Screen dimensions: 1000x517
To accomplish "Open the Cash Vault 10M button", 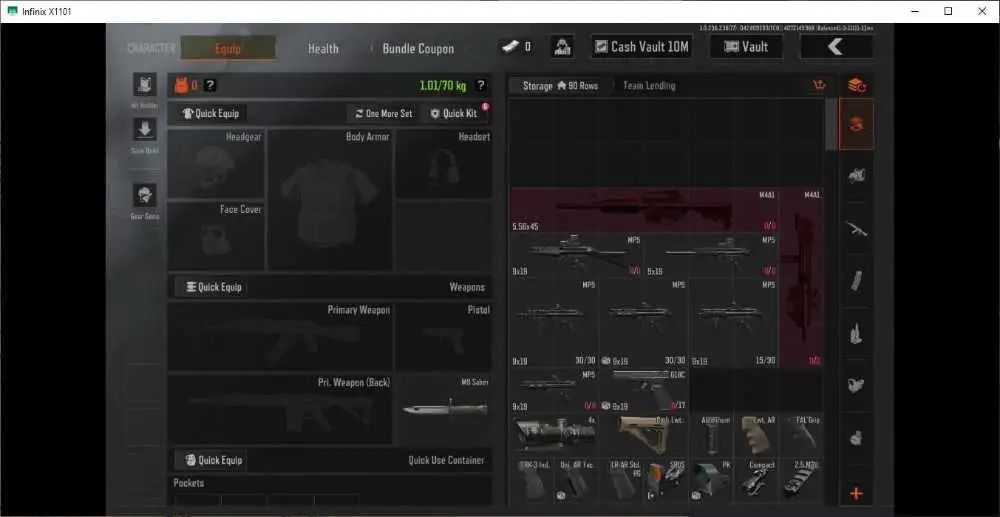I will coord(642,47).
